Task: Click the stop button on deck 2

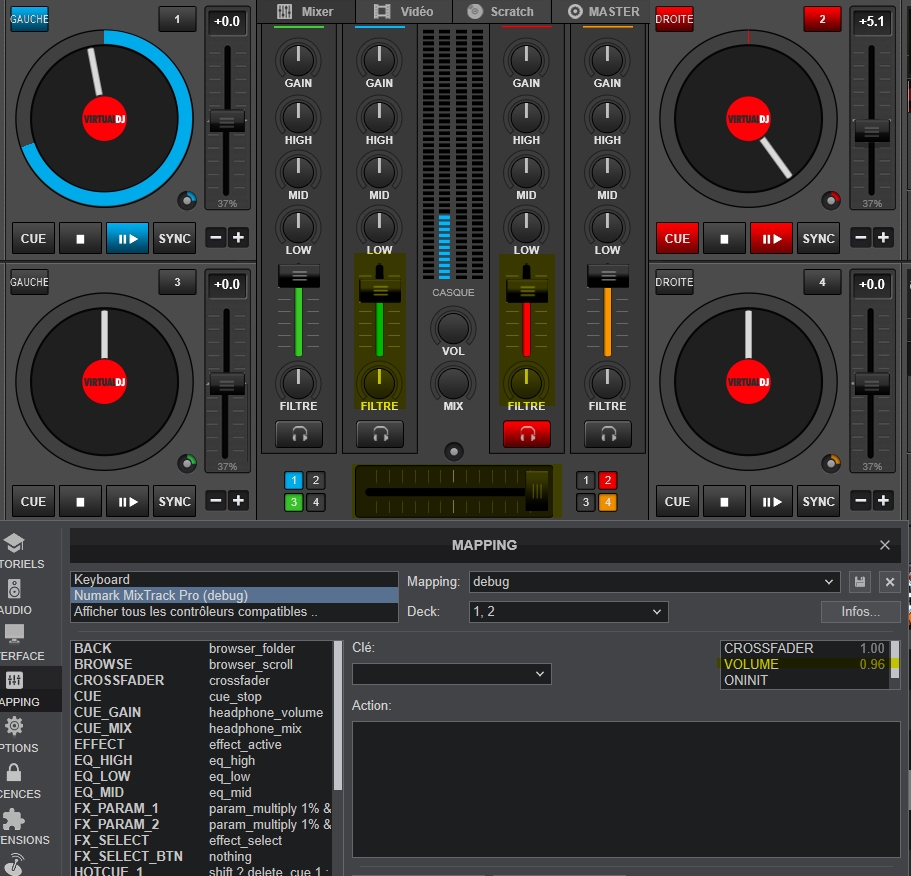Action: tap(724, 238)
